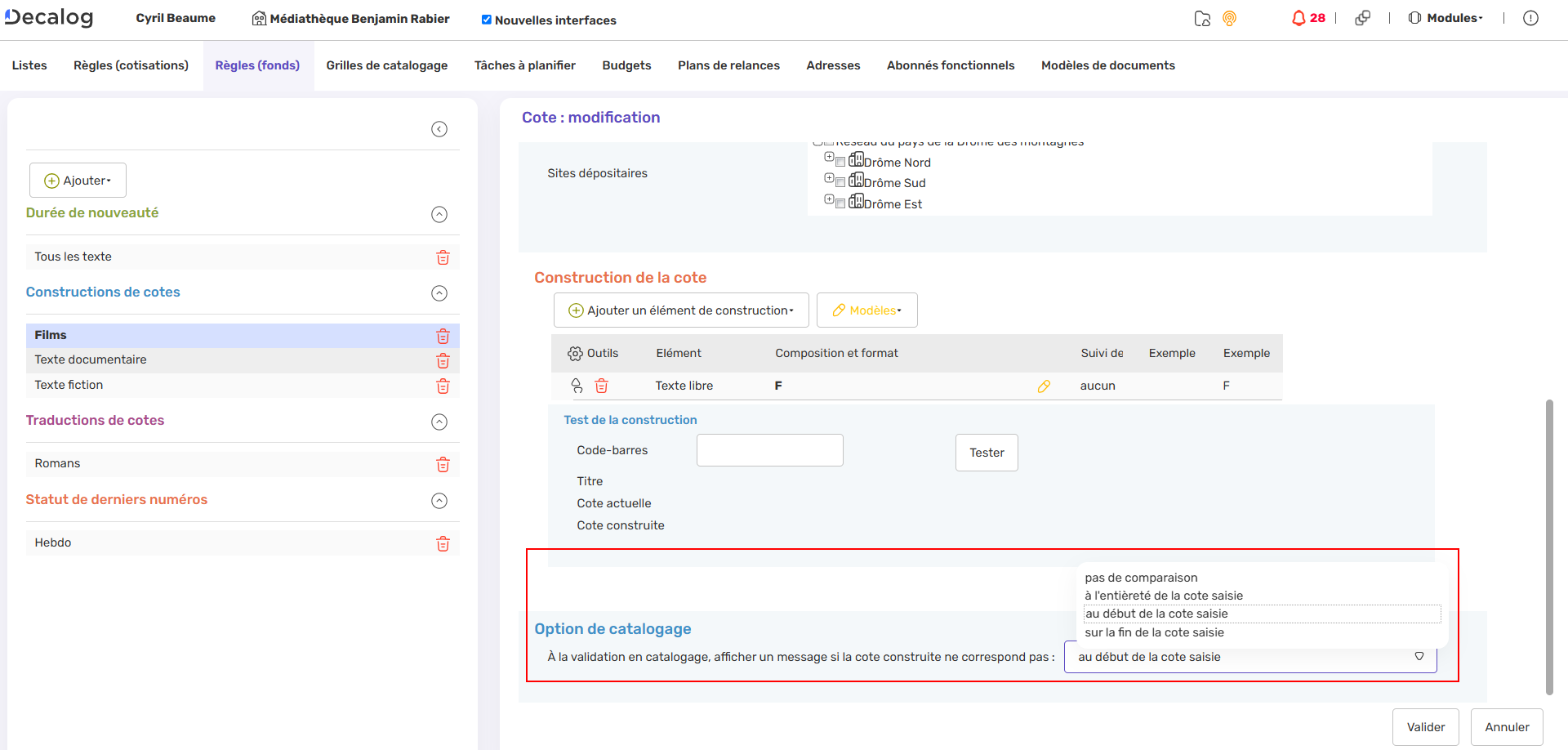
Task: Toggle the Nouvelles interfaces checkbox
Action: tap(485, 20)
